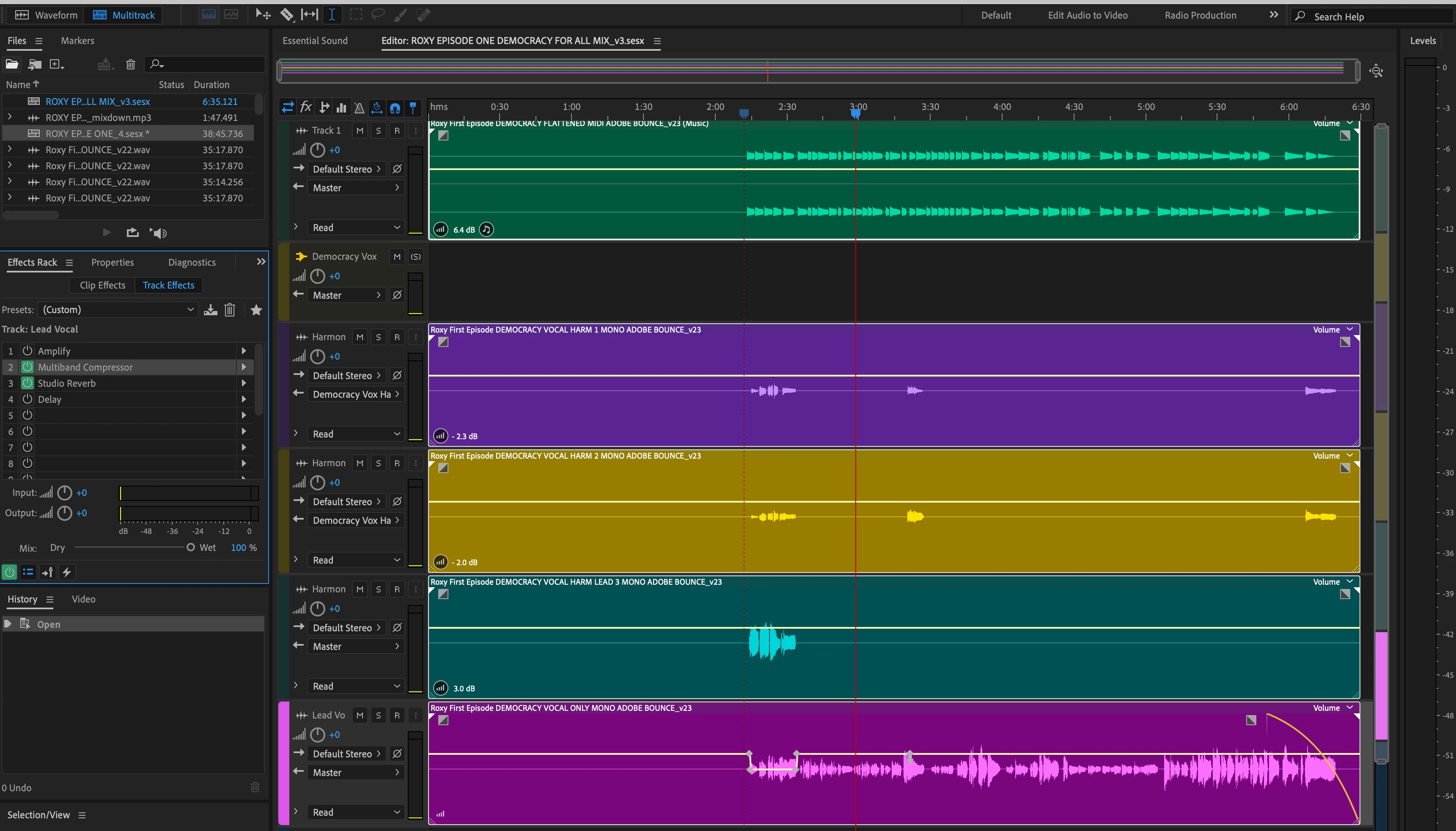Toggle the fx effects view button

306,107
